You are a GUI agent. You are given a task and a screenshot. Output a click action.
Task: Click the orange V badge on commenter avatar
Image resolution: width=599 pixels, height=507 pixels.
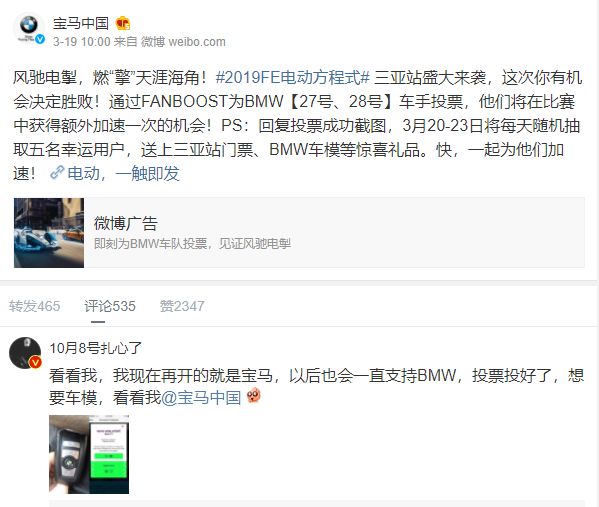point(36,361)
